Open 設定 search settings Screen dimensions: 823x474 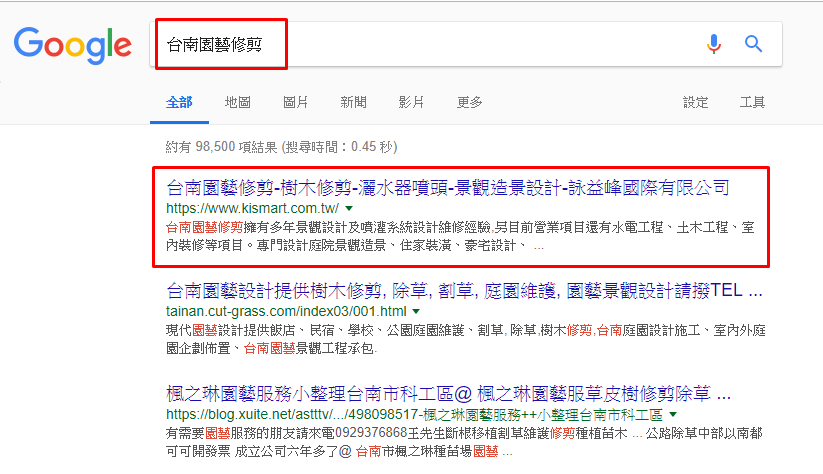click(695, 102)
